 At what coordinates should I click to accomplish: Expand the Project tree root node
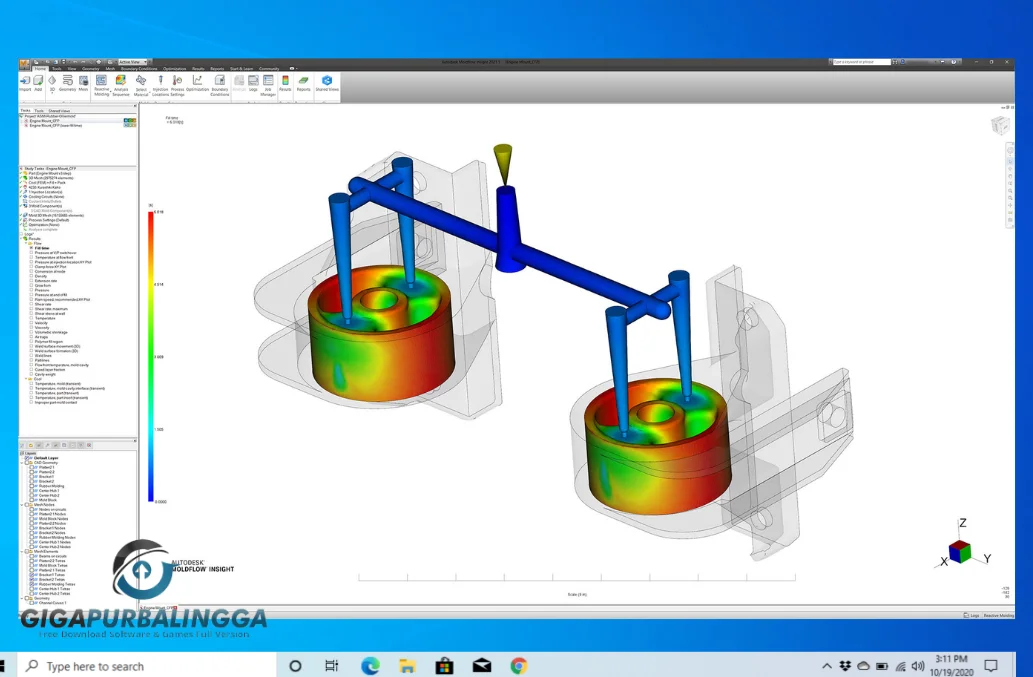(x=20, y=116)
